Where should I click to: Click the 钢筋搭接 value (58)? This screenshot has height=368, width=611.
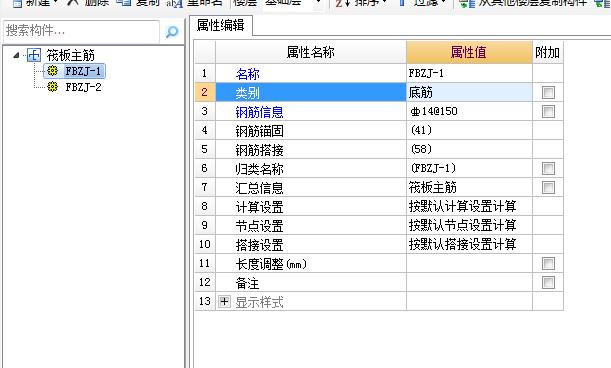click(x=469, y=149)
